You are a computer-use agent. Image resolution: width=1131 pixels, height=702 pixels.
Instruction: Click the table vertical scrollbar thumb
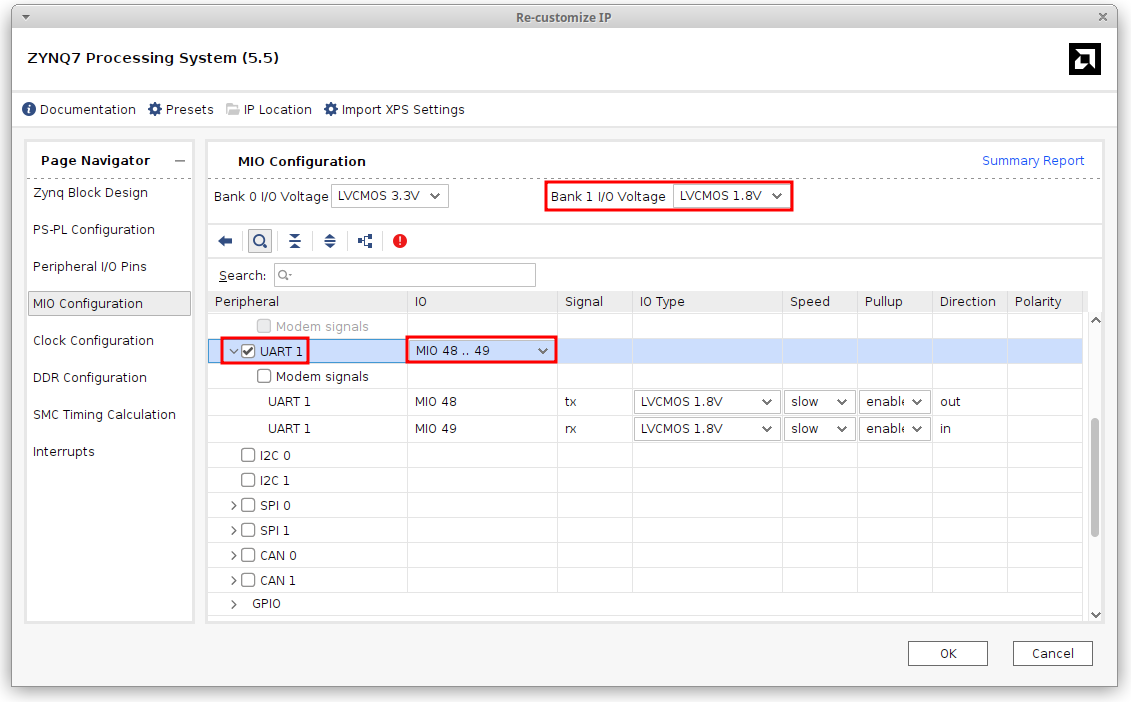[1095, 478]
